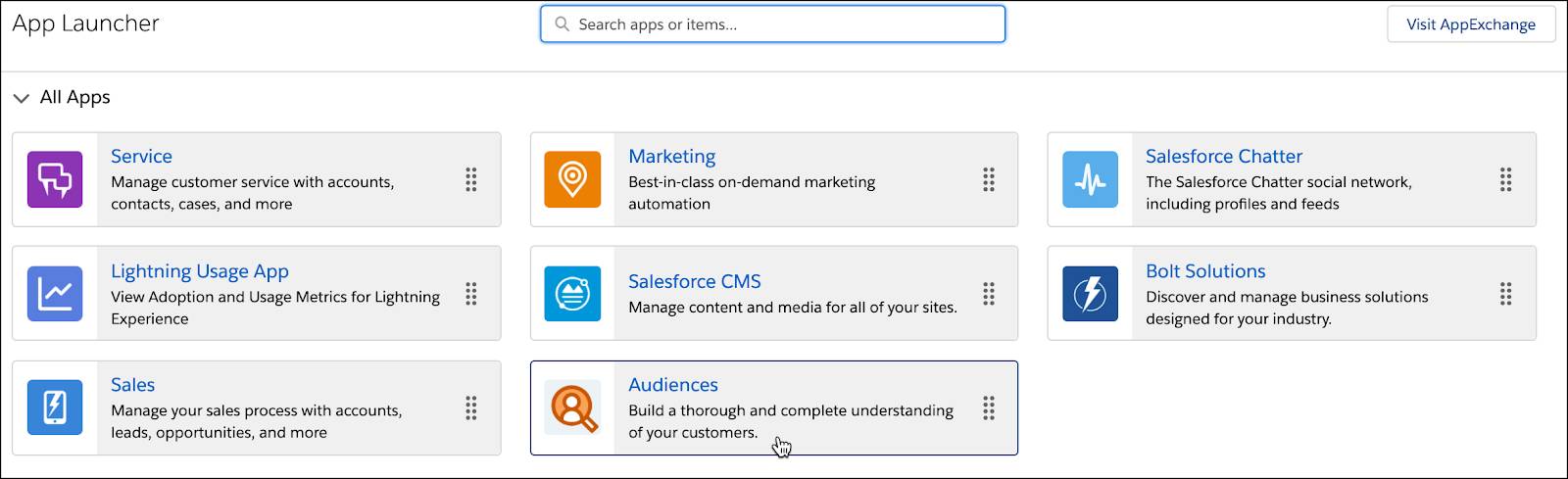Screen dimensions: 1568x479
Task: Click the Salesforce CMS tile drag handle
Action: (x=989, y=294)
